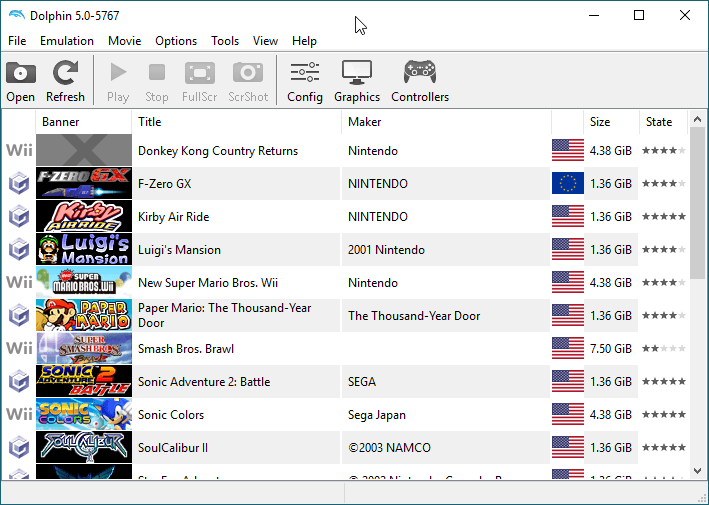Open the File menu
The image size is (709, 505).
pos(17,41)
